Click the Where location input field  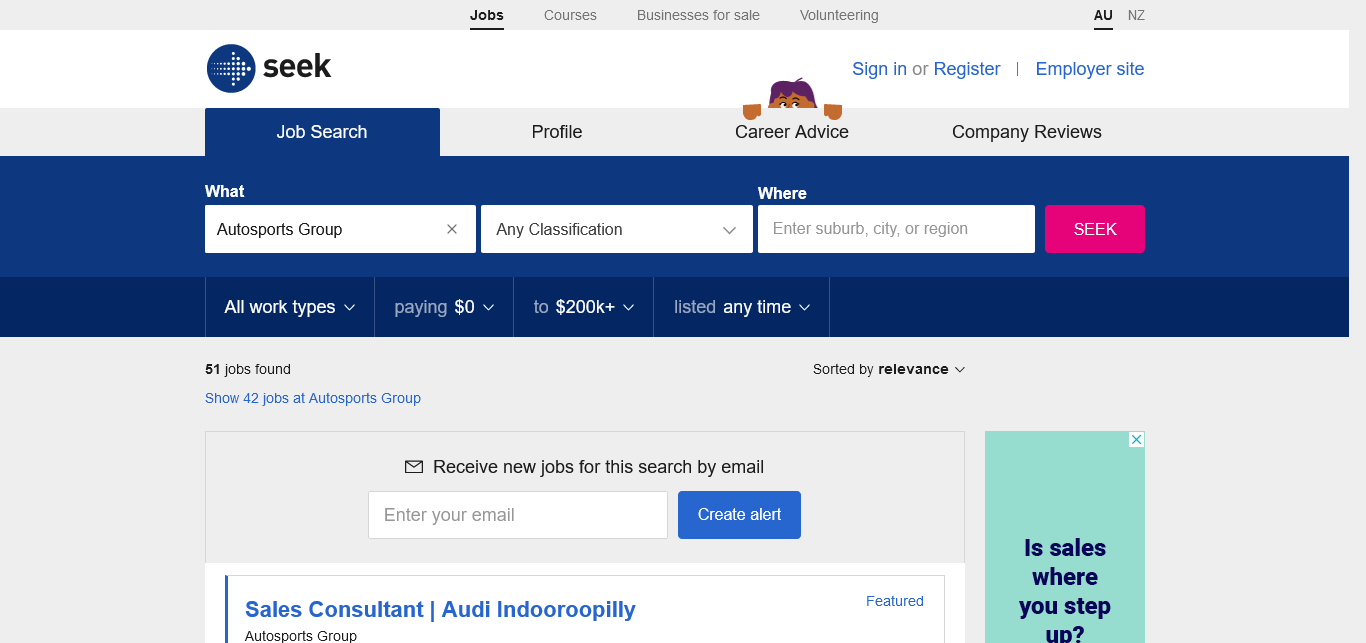pos(896,229)
